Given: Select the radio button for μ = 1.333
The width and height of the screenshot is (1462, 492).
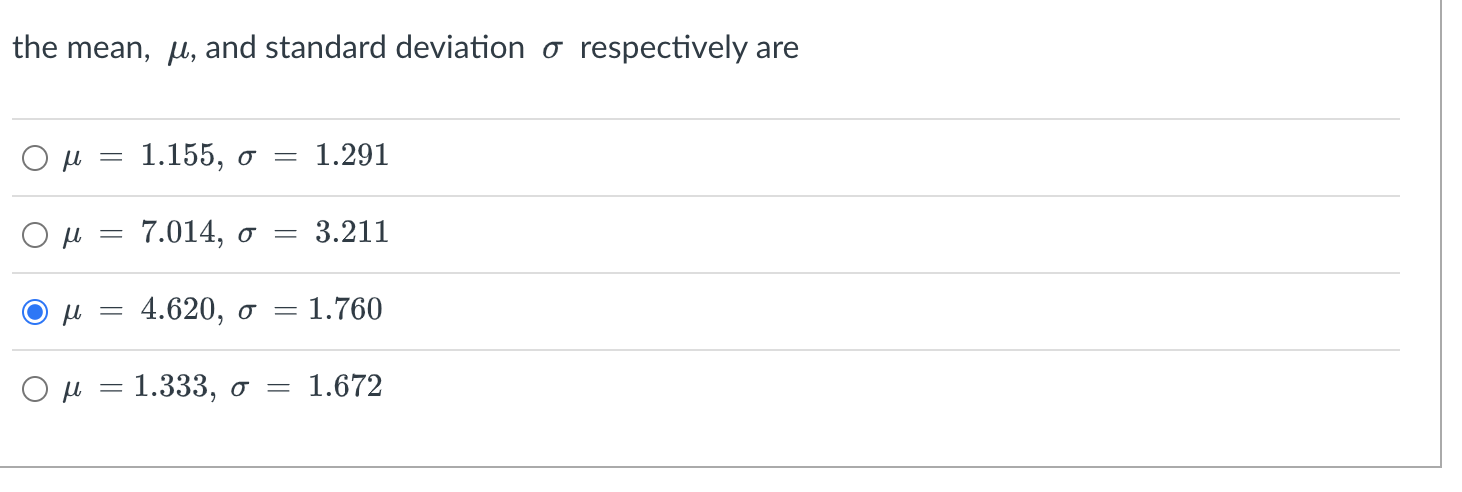Looking at the screenshot, I should [x=35, y=390].
